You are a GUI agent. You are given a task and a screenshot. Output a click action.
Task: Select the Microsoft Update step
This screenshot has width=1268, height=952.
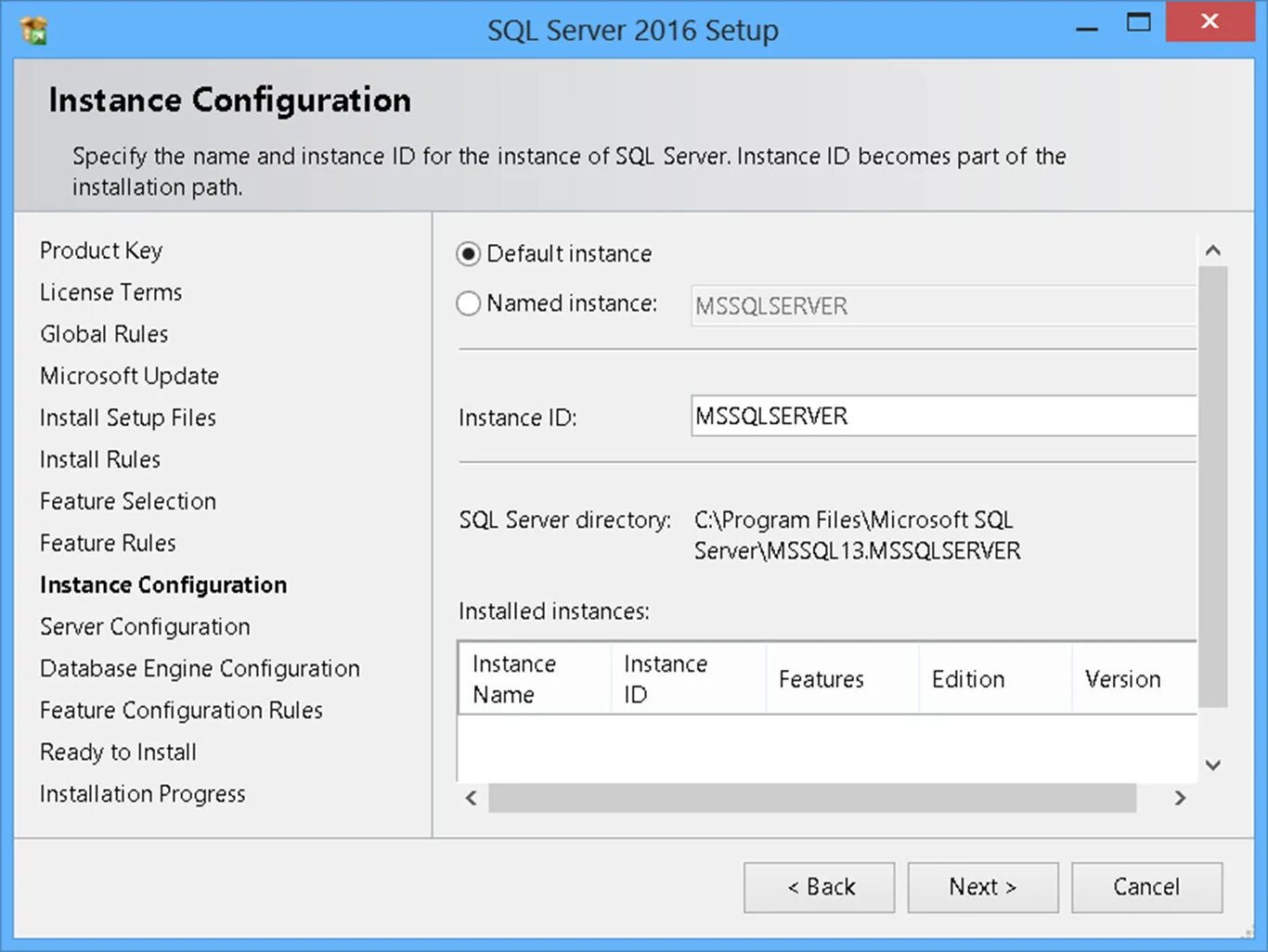click(129, 376)
